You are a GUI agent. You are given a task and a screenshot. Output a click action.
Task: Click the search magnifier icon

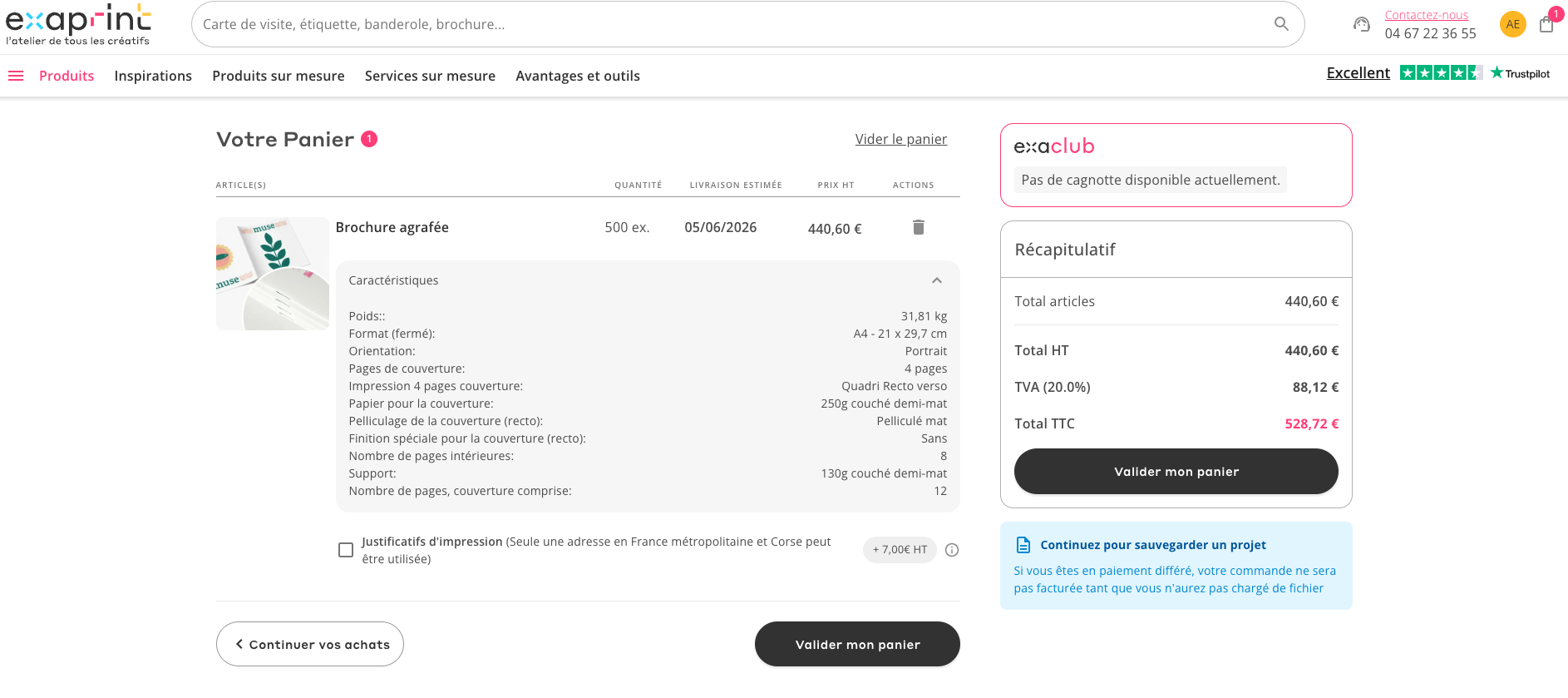[1281, 24]
